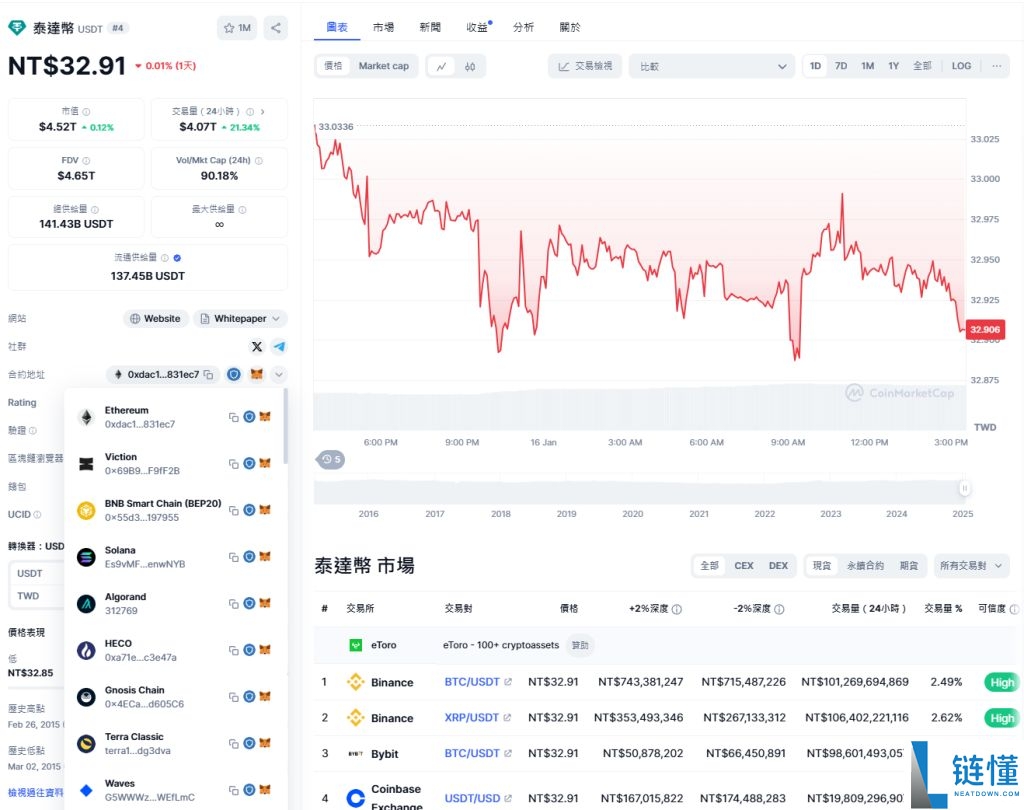Copy the Waves contract address
The height and width of the screenshot is (810, 1024).
[233, 790]
